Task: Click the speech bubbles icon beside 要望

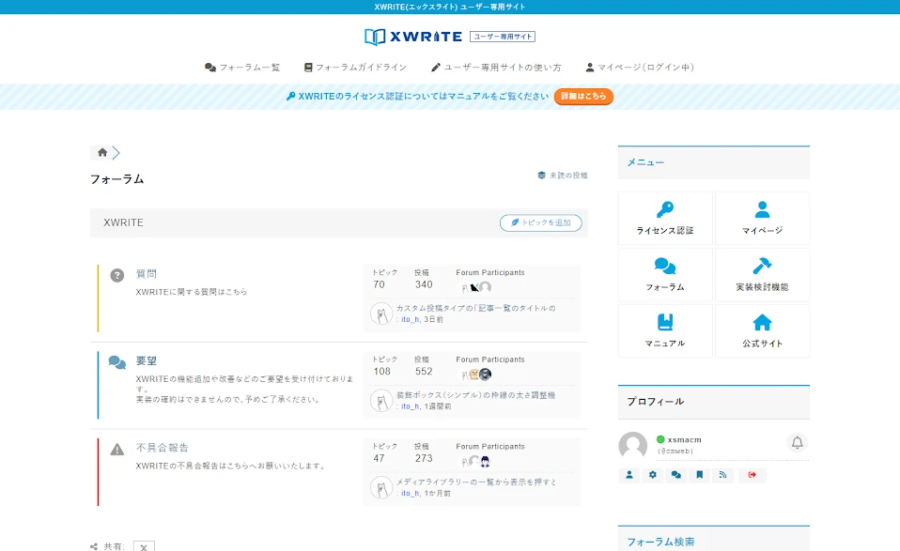Action: click(117, 362)
